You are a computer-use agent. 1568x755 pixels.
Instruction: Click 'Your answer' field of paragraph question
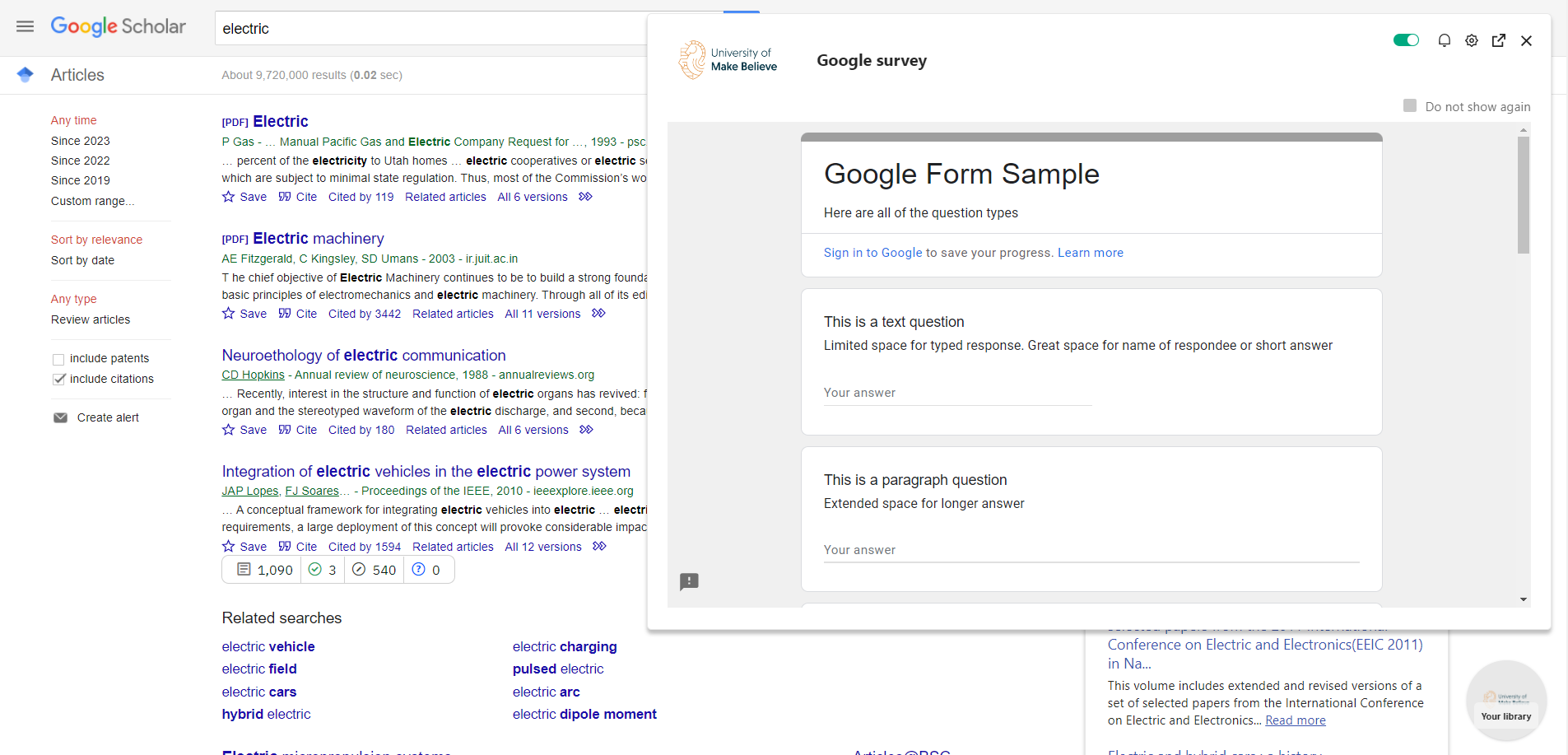tap(1091, 550)
